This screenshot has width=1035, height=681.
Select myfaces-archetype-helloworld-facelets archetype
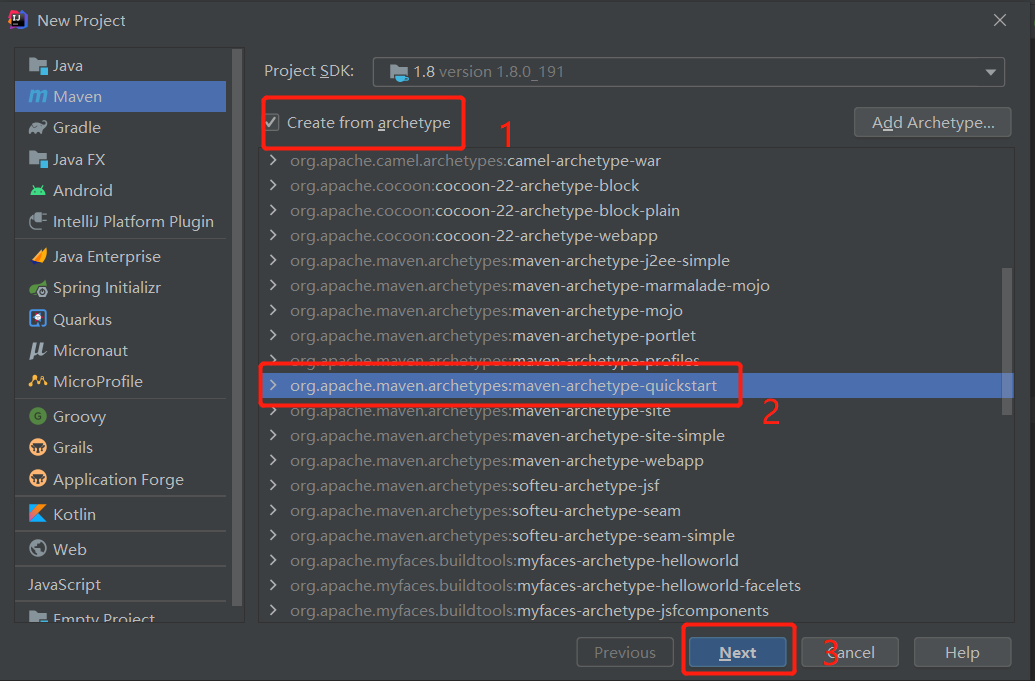(x=545, y=585)
